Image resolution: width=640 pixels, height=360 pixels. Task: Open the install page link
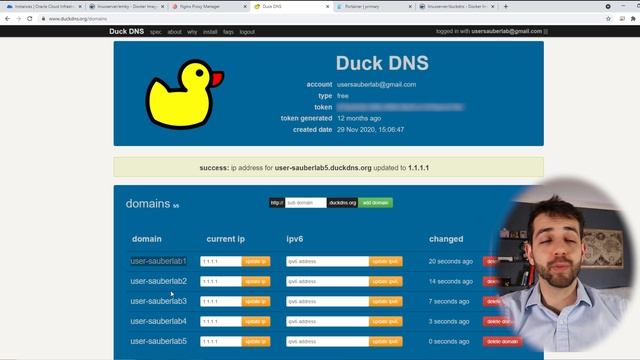(210, 32)
